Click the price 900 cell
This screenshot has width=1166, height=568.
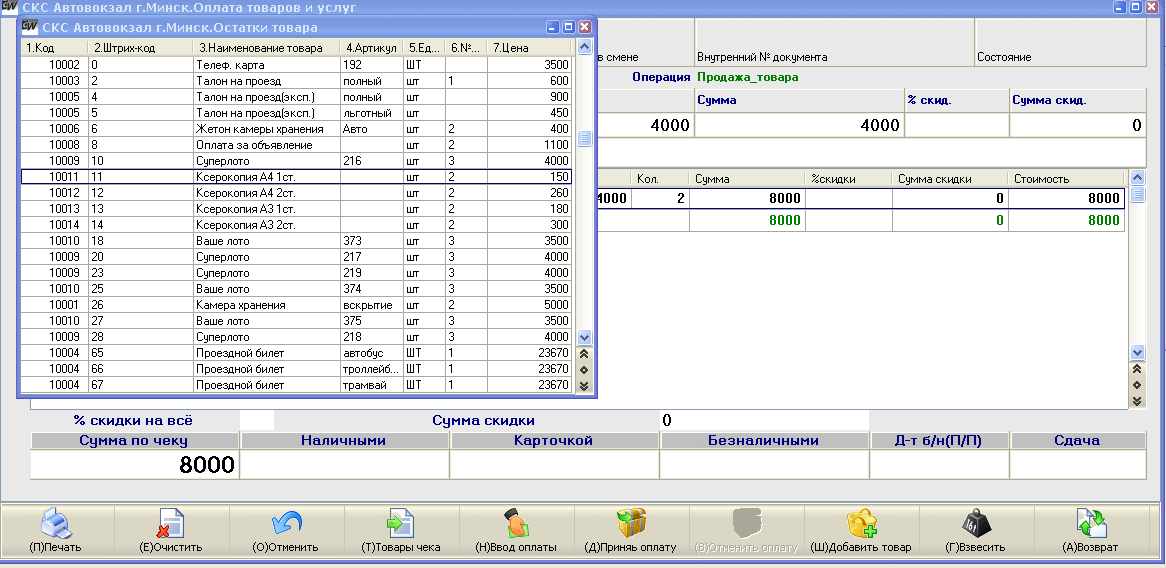(529, 97)
